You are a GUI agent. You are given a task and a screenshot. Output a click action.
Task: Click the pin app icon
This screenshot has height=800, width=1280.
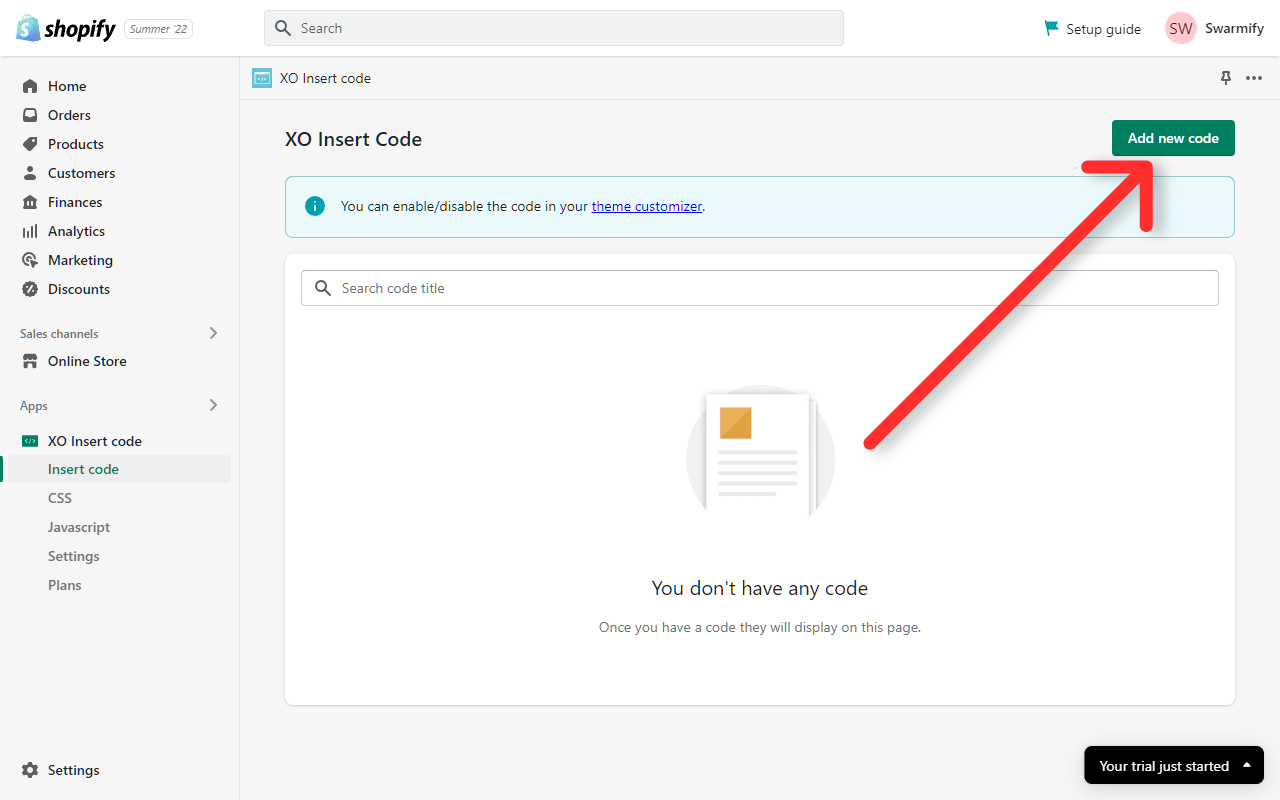[x=1226, y=78]
